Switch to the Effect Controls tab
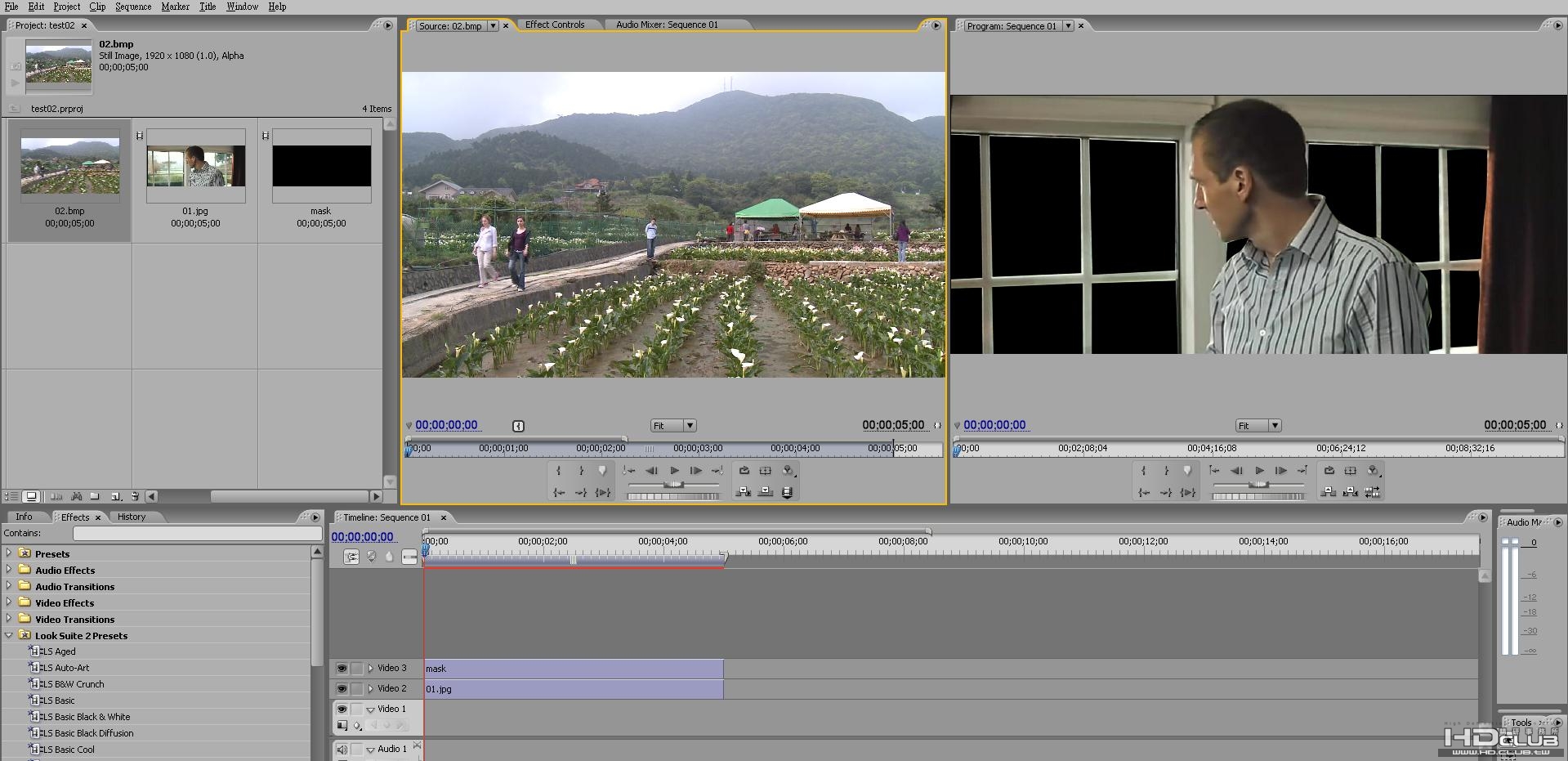This screenshot has width=1568, height=761. pyautogui.click(x=555, y=25)
